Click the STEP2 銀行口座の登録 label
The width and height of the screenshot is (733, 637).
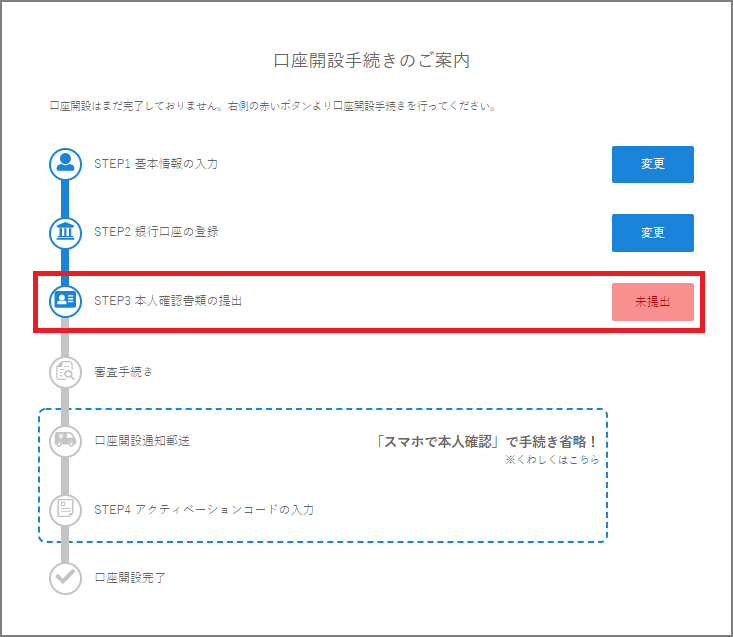point(156,232)
